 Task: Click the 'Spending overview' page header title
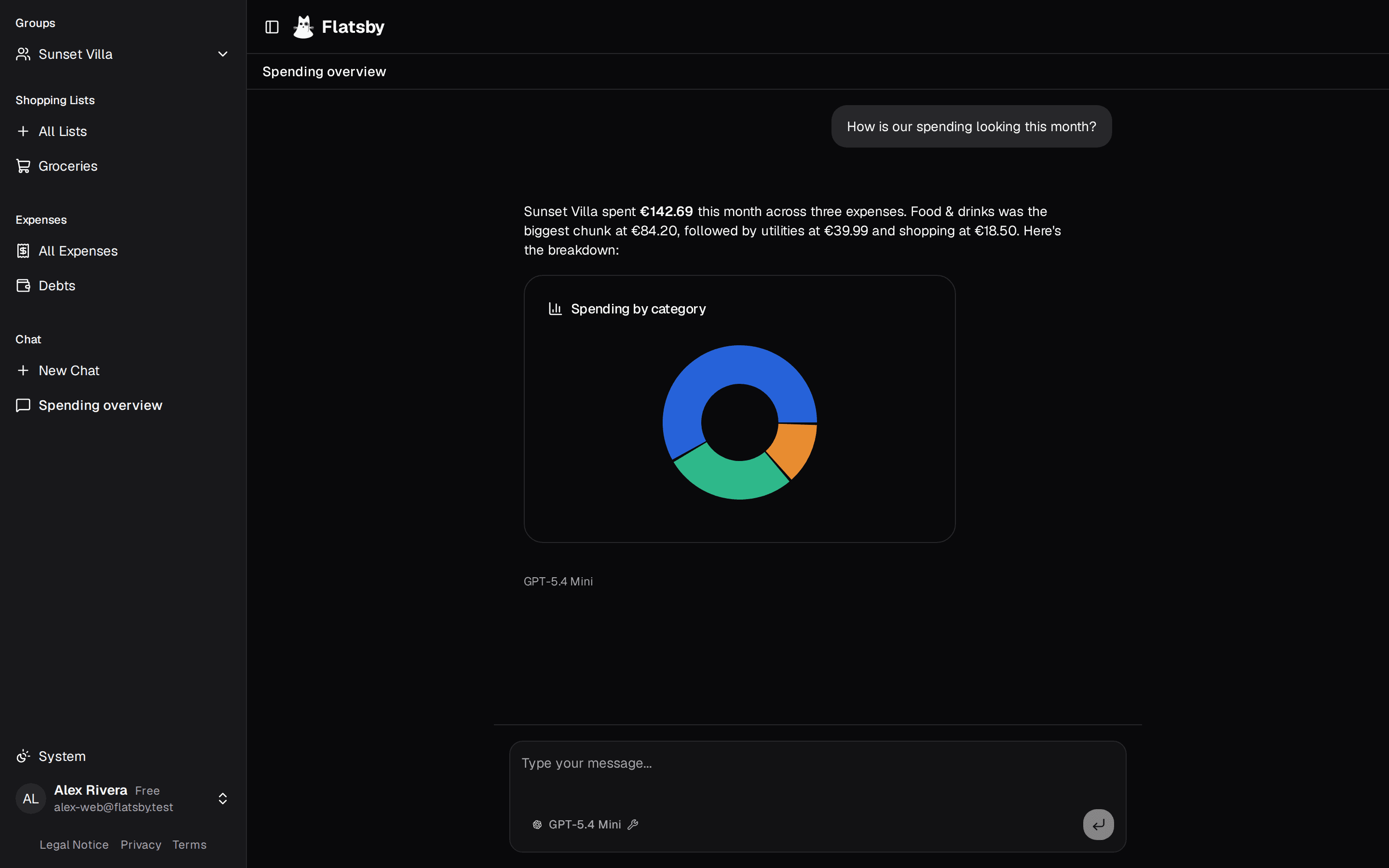point(324,72)
